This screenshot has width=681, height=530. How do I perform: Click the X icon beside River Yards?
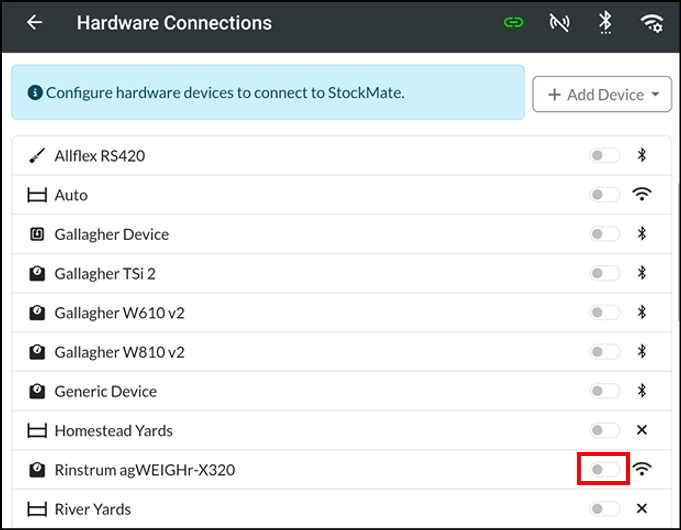641,508
